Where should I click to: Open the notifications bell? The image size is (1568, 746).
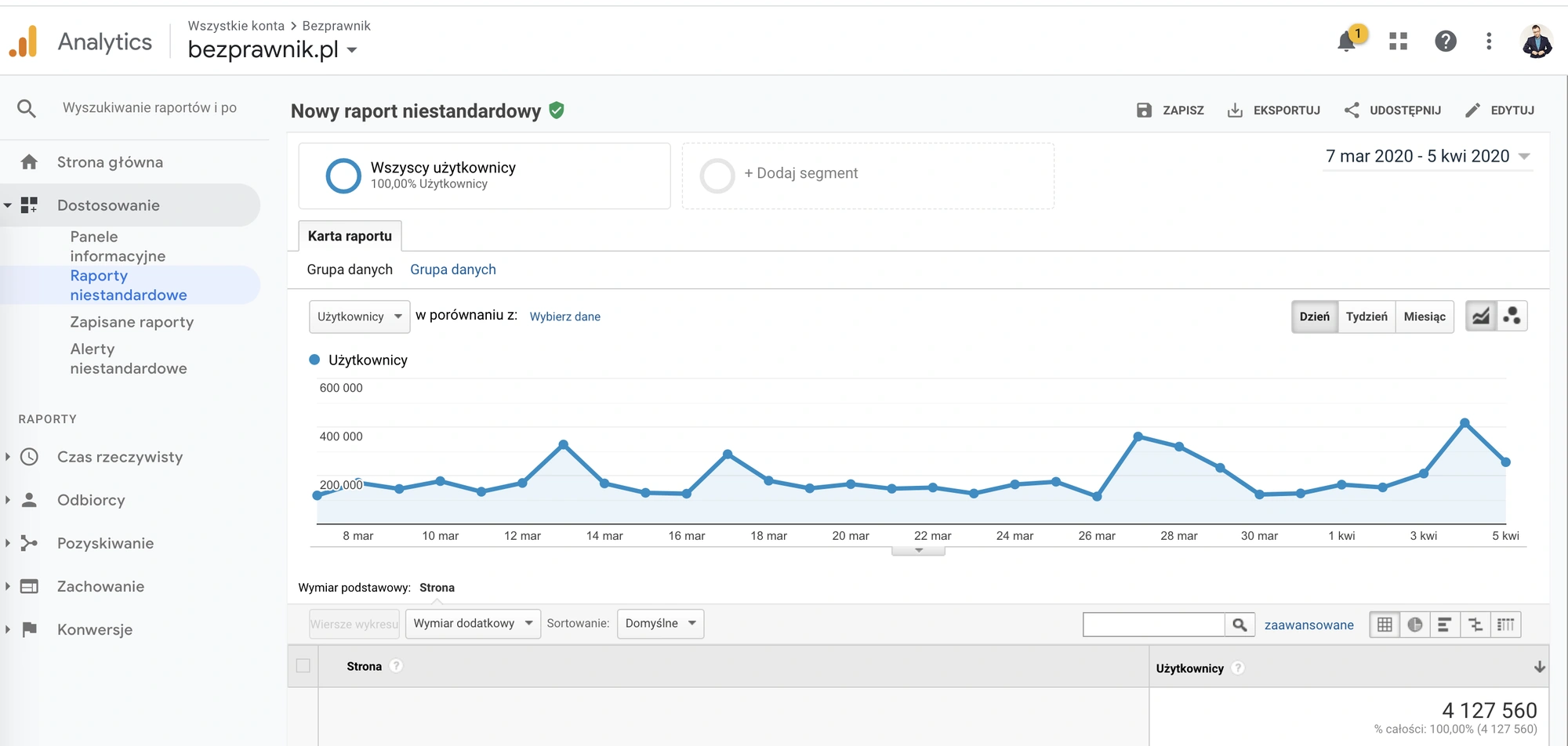(1347, 41)
